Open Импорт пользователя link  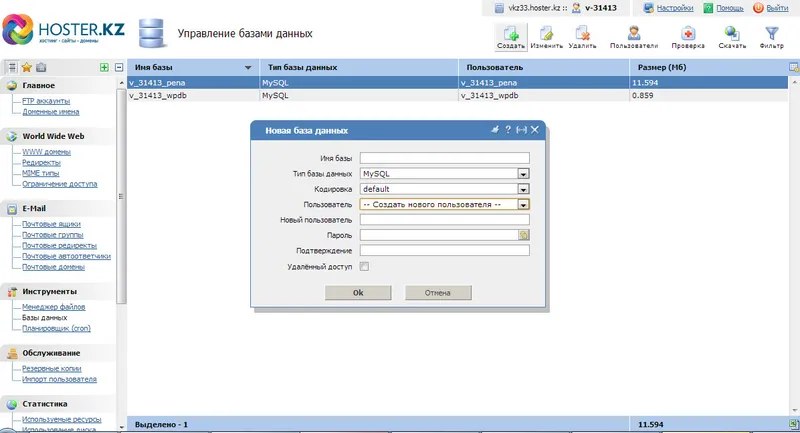pyautogui.click(x=59, y=379)
